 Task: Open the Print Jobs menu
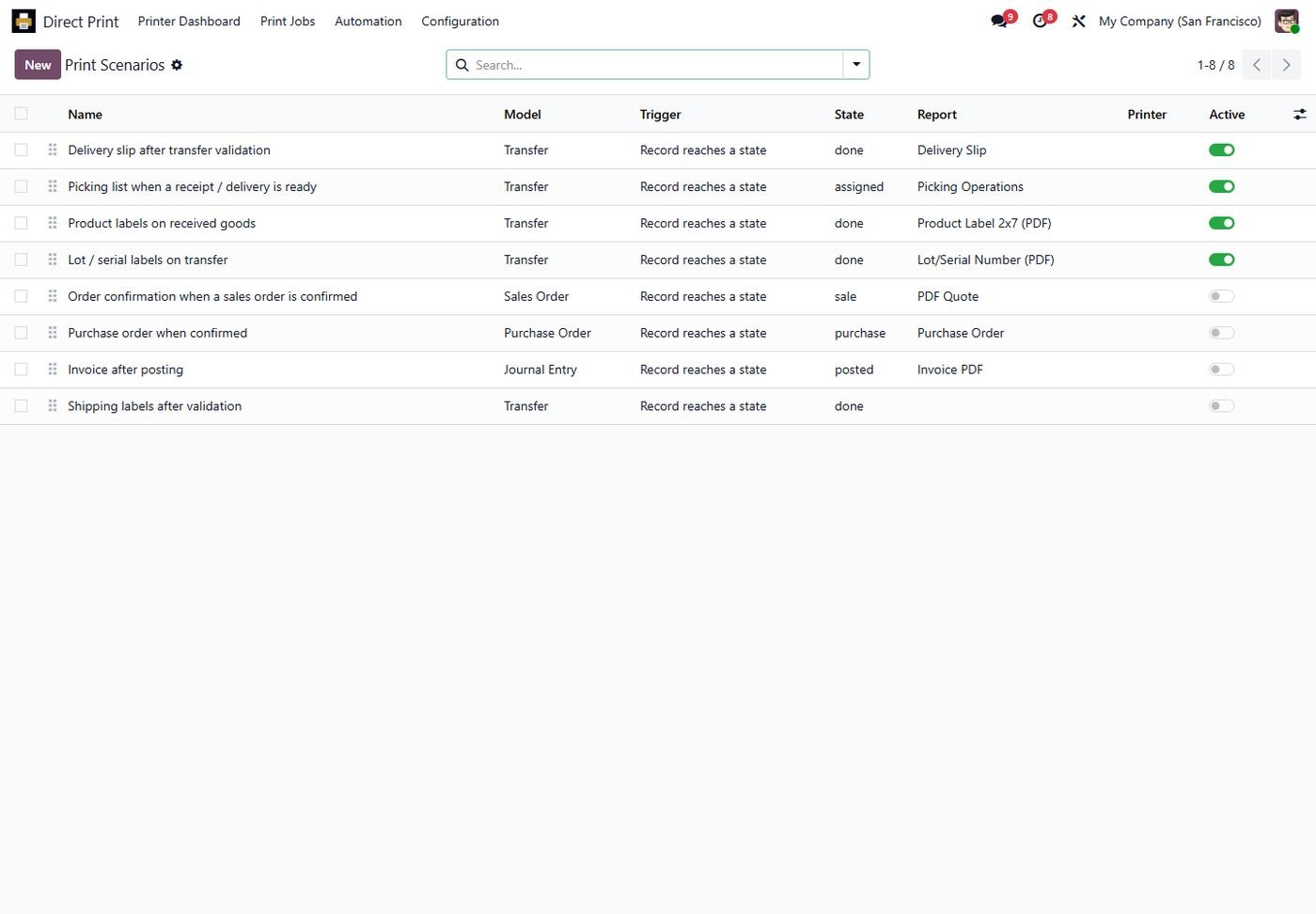tap(288, 21)
